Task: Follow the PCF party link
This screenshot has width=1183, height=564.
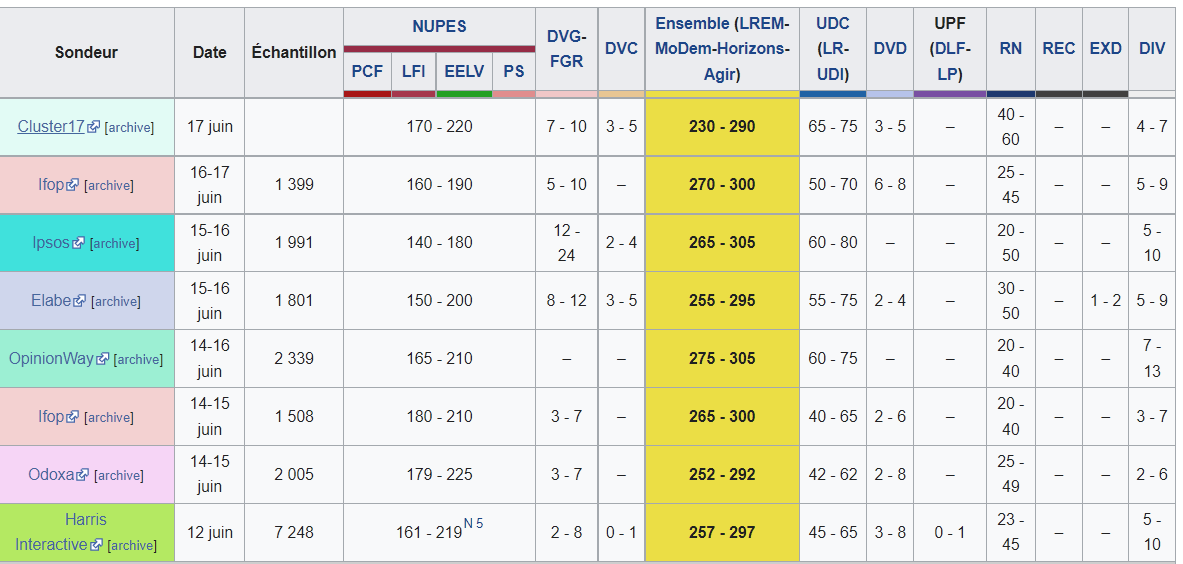Action: point(367,71)
